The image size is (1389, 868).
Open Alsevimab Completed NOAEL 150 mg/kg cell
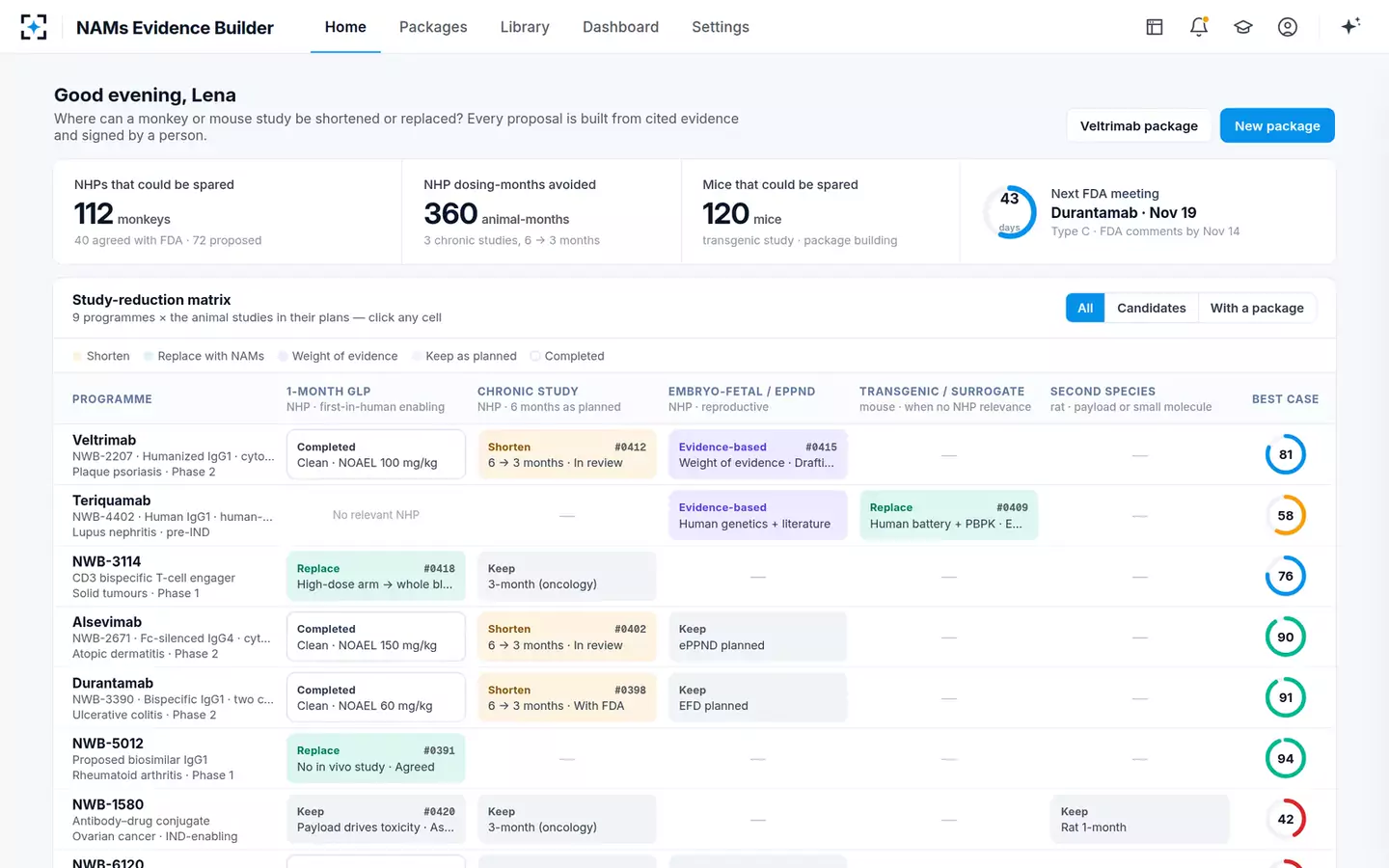[x=376, y=637]
